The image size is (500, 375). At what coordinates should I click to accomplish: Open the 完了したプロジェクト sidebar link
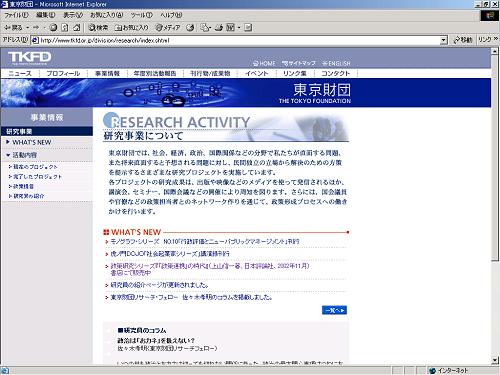[37, 177]
